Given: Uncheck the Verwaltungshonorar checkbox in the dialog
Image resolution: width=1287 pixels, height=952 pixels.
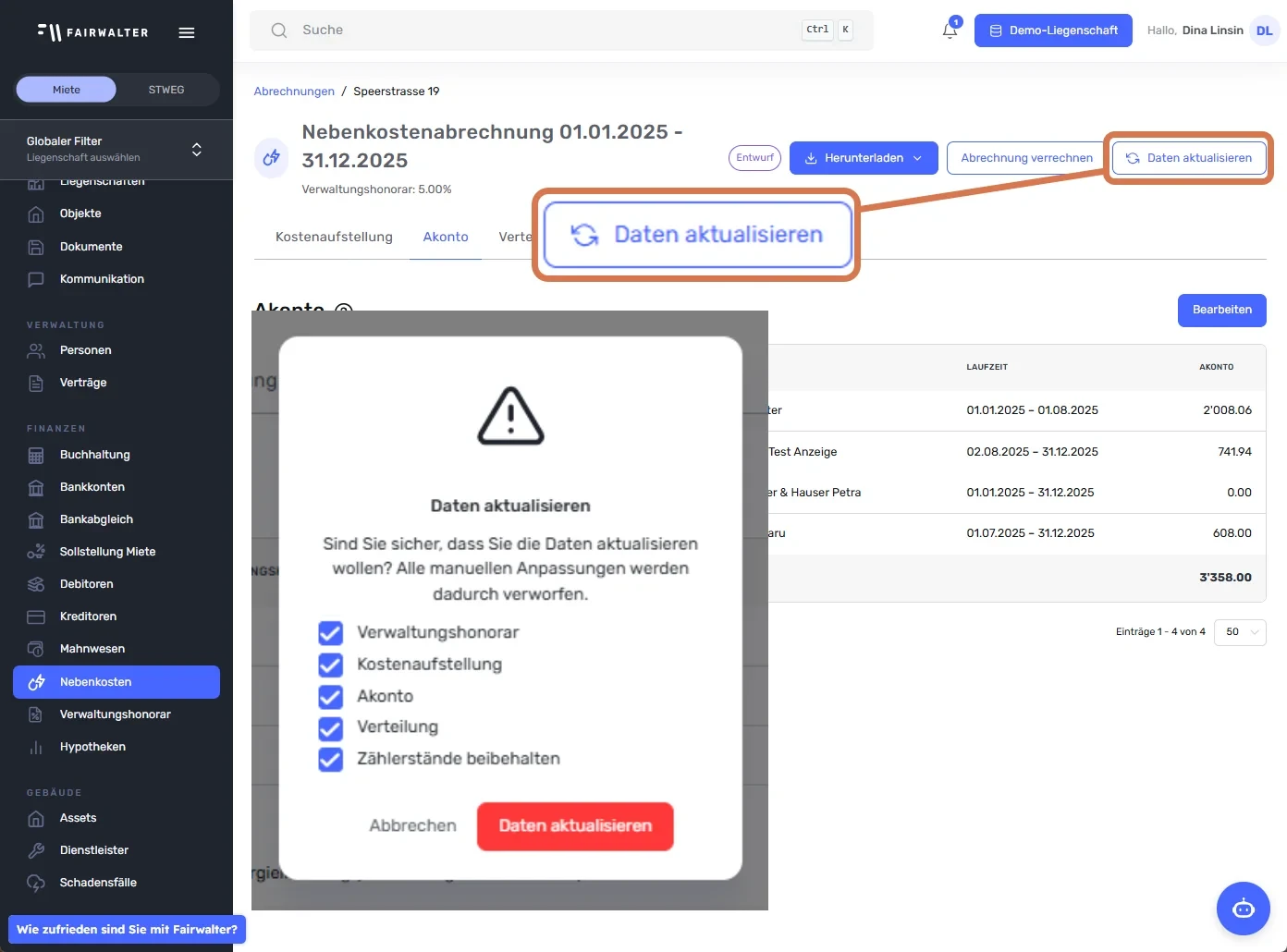Looking at the screenshot, I should pos(330,632).
